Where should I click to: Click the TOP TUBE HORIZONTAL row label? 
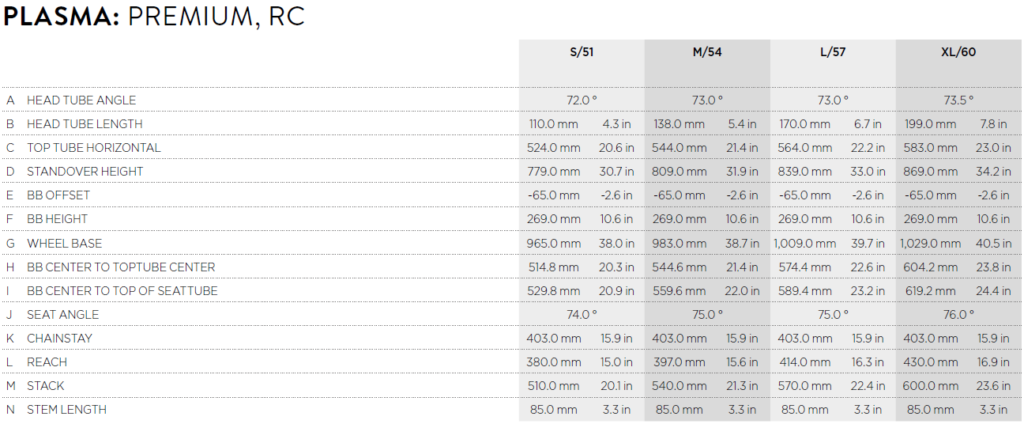93,148
